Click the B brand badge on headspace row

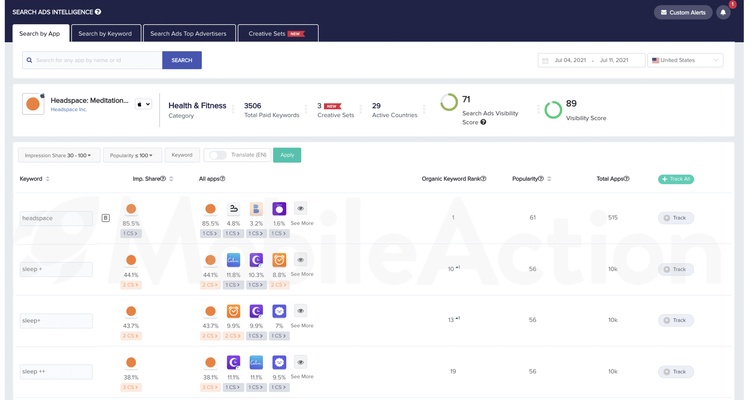coord(106,218)
